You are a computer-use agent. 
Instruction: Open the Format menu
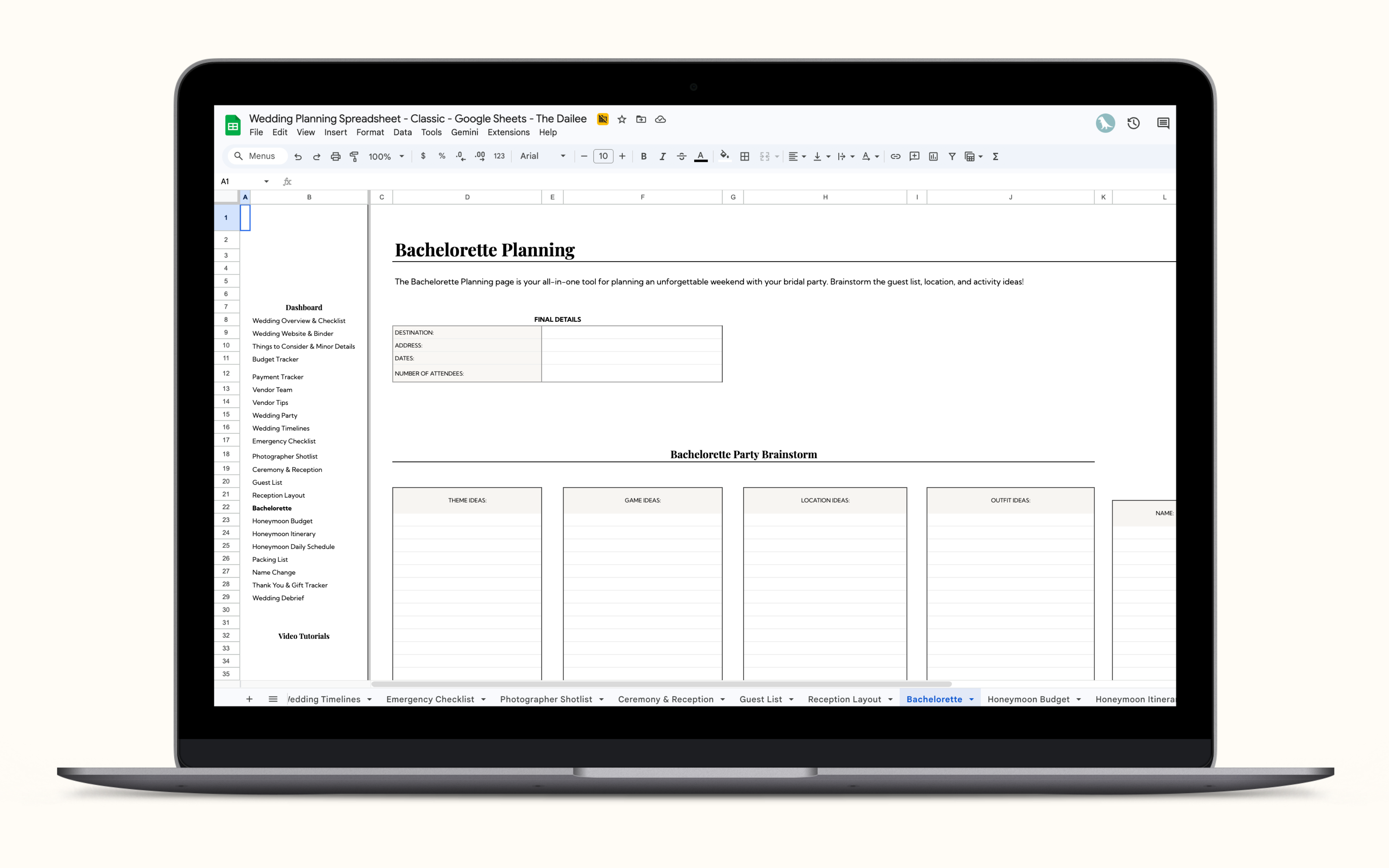369,132
